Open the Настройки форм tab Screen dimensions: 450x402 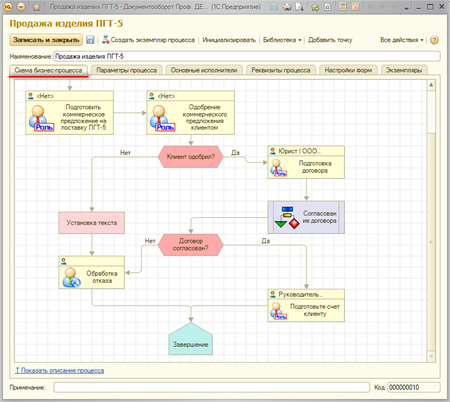(x=348, y=70)
